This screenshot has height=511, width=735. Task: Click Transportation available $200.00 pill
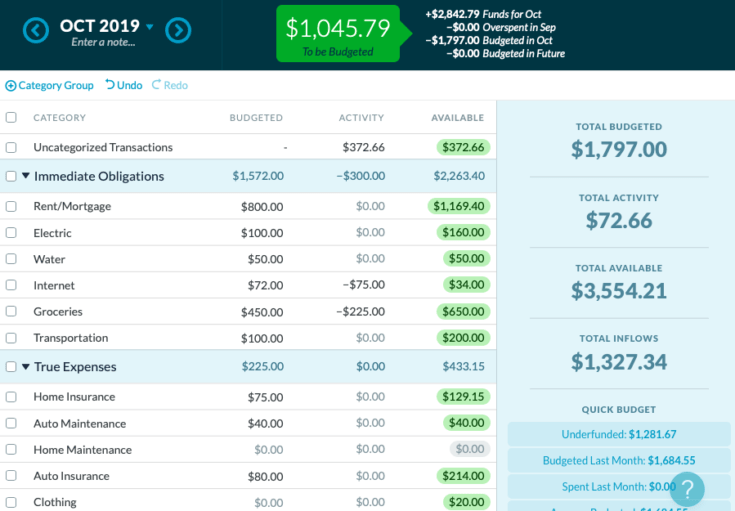[x=463, y=338]
